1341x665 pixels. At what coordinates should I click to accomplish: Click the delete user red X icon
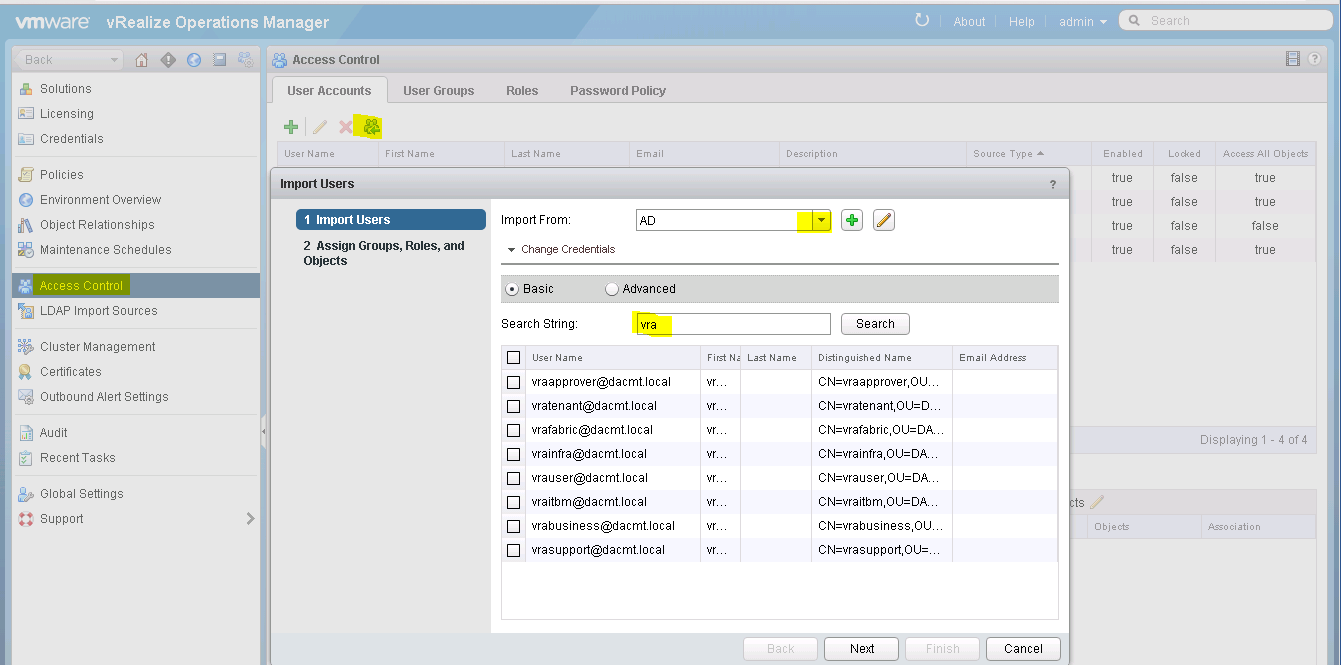tap(346, 127)
